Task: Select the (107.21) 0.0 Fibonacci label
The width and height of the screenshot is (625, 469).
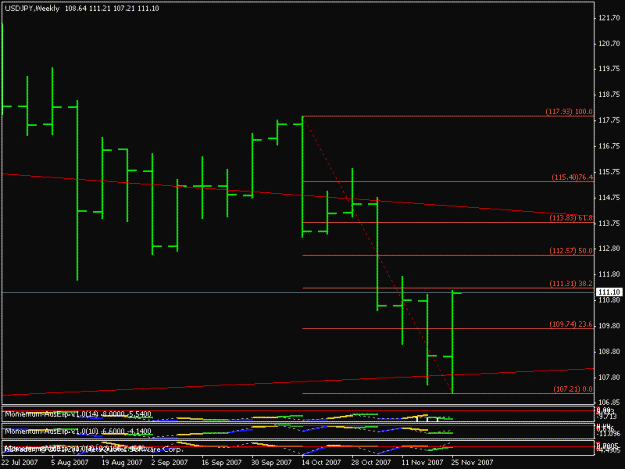Action: 573,389
